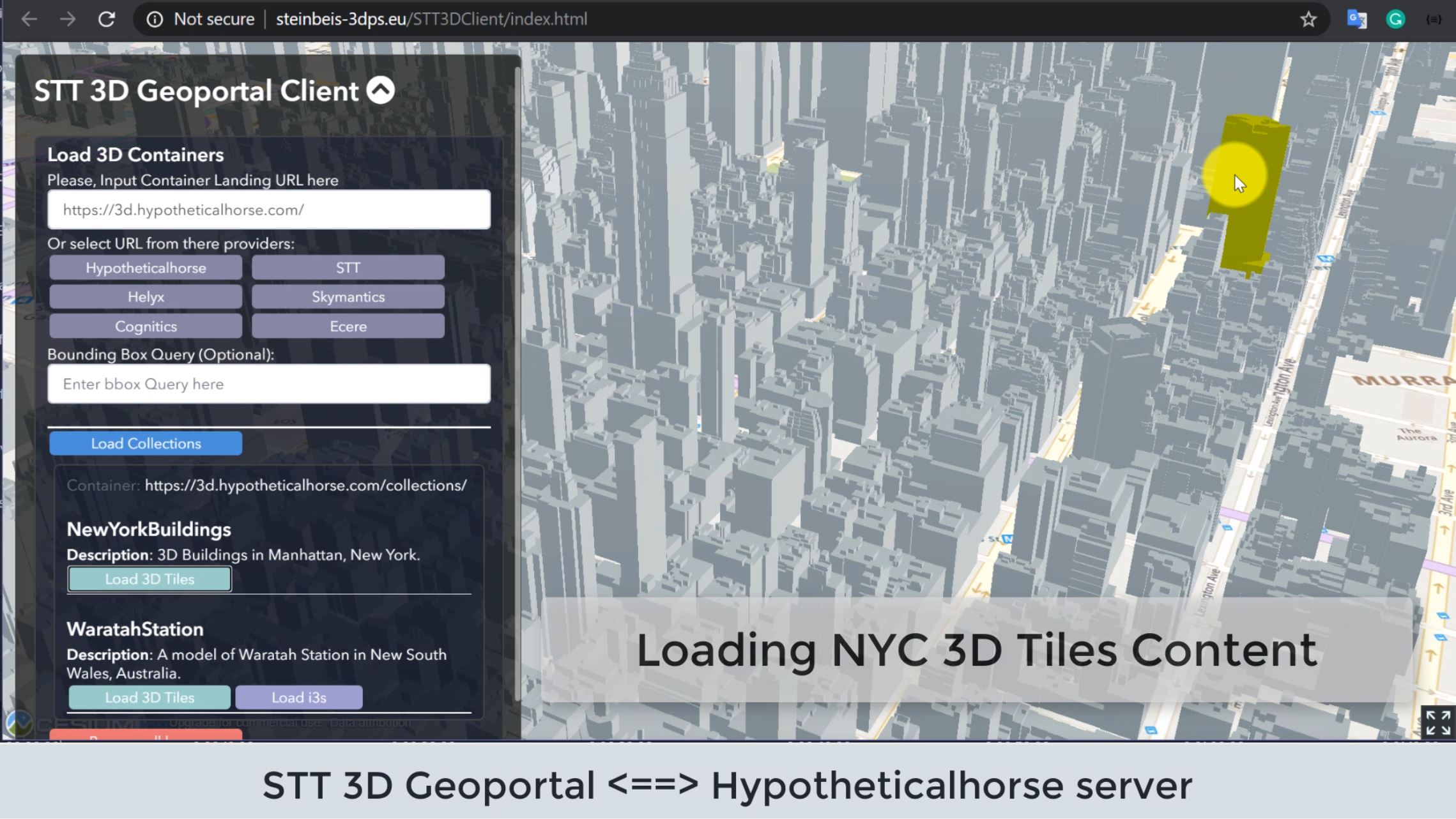This screenshot has width=1456, height=819.
Task: Open the curly-brace extension icon
Action: 1434,19
